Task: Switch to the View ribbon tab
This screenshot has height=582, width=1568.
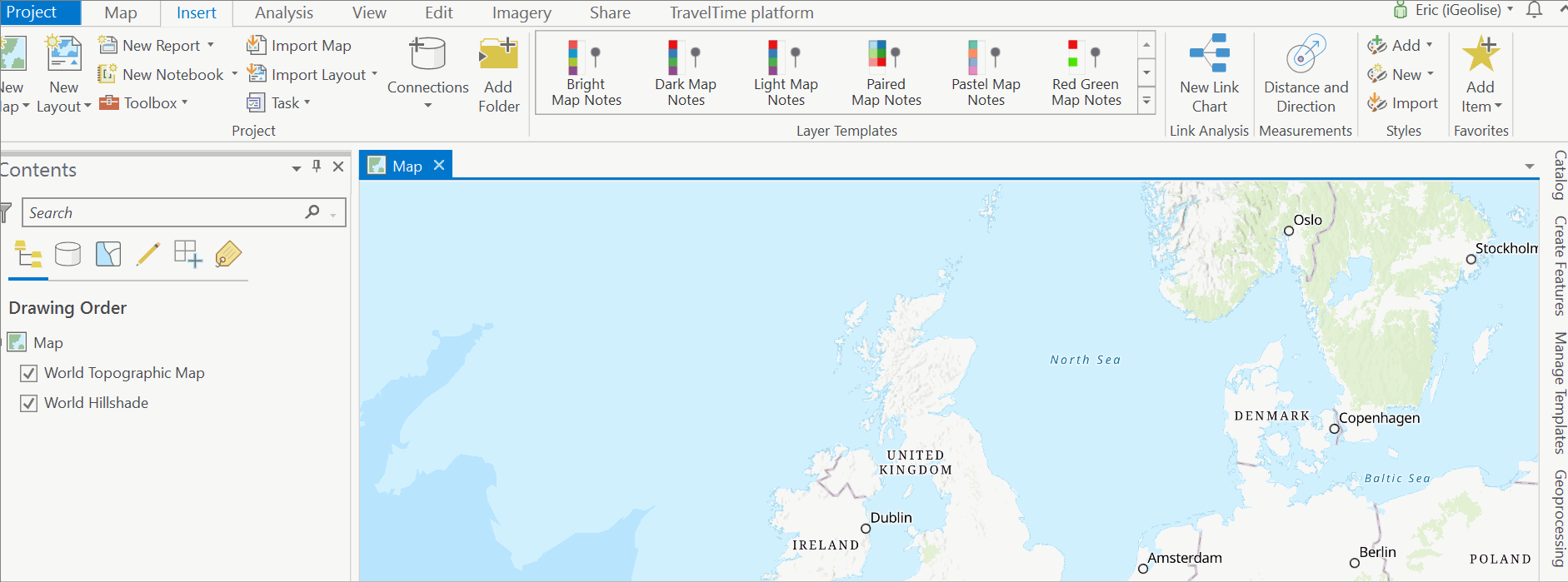Action: tap(369, 13)
